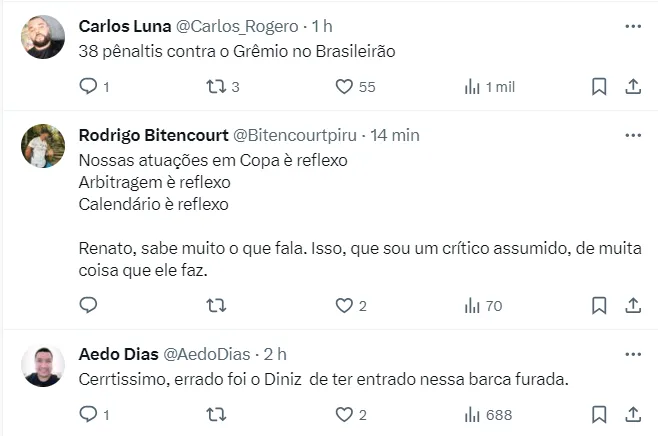Open more options on Carlos Luna's tweet
The height and width of the screenshot is (436, 658).
pos(632,25)
